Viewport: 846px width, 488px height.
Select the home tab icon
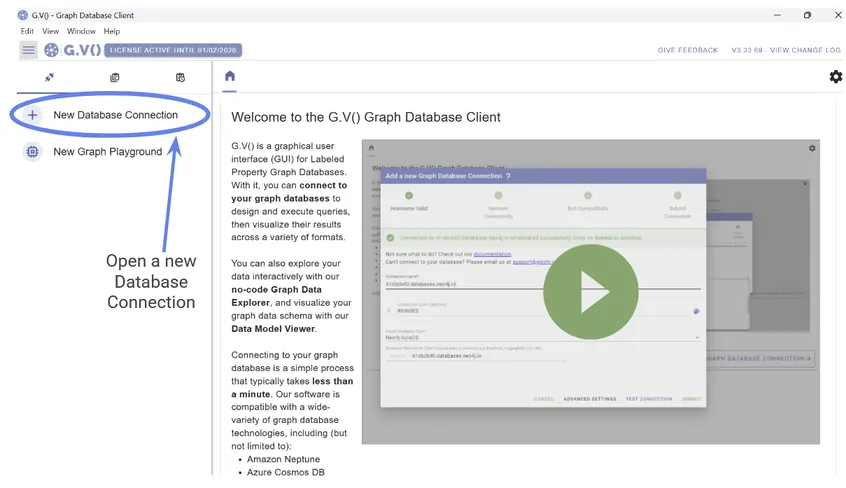coord(230,76)
